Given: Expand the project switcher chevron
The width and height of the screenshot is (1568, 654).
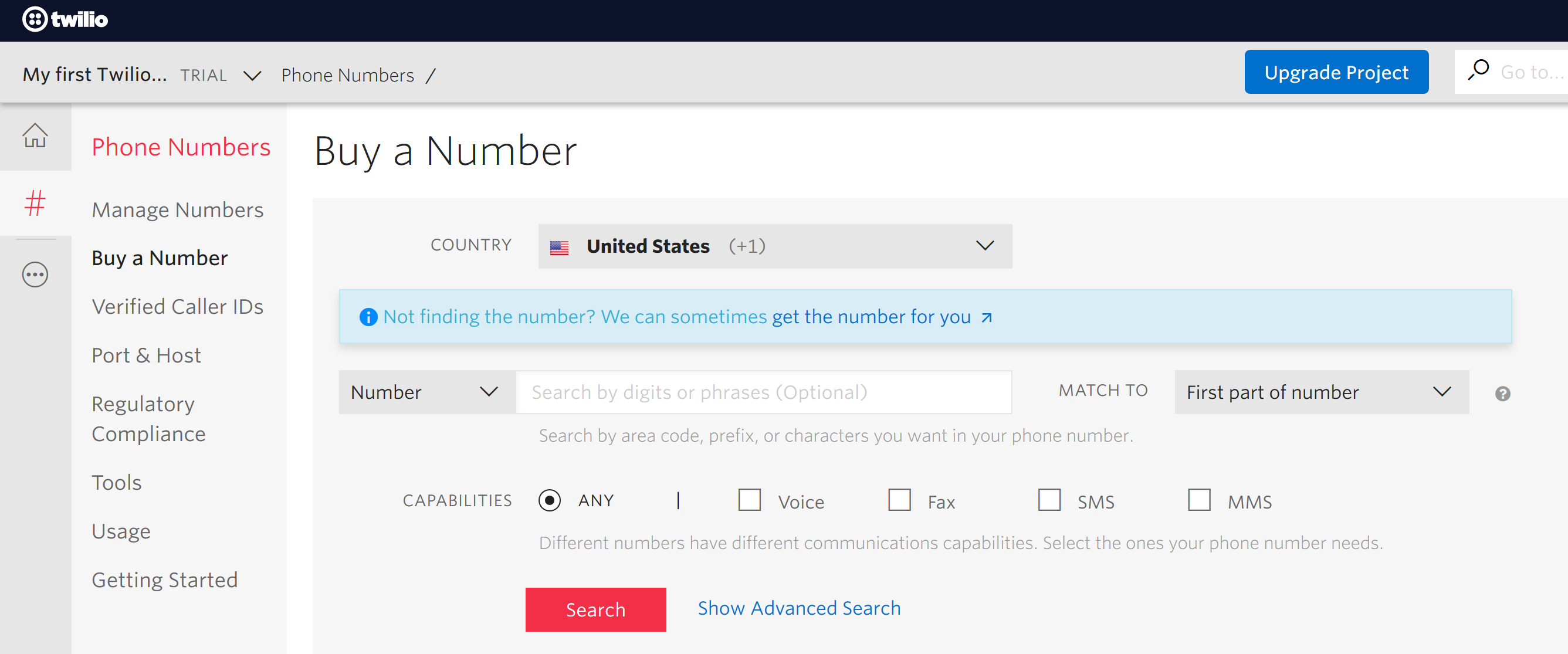Looking at the screenshot, I should point(252,76).
